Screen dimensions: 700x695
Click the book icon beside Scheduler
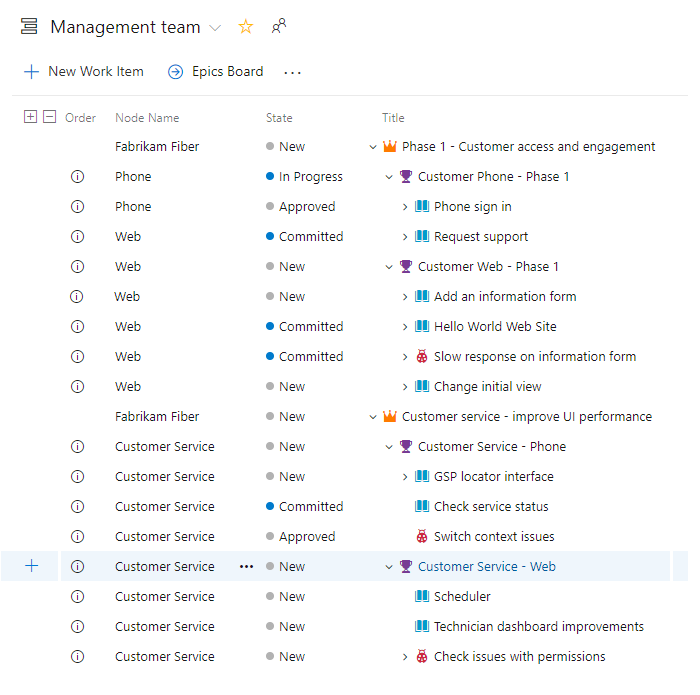coord(422,597)
